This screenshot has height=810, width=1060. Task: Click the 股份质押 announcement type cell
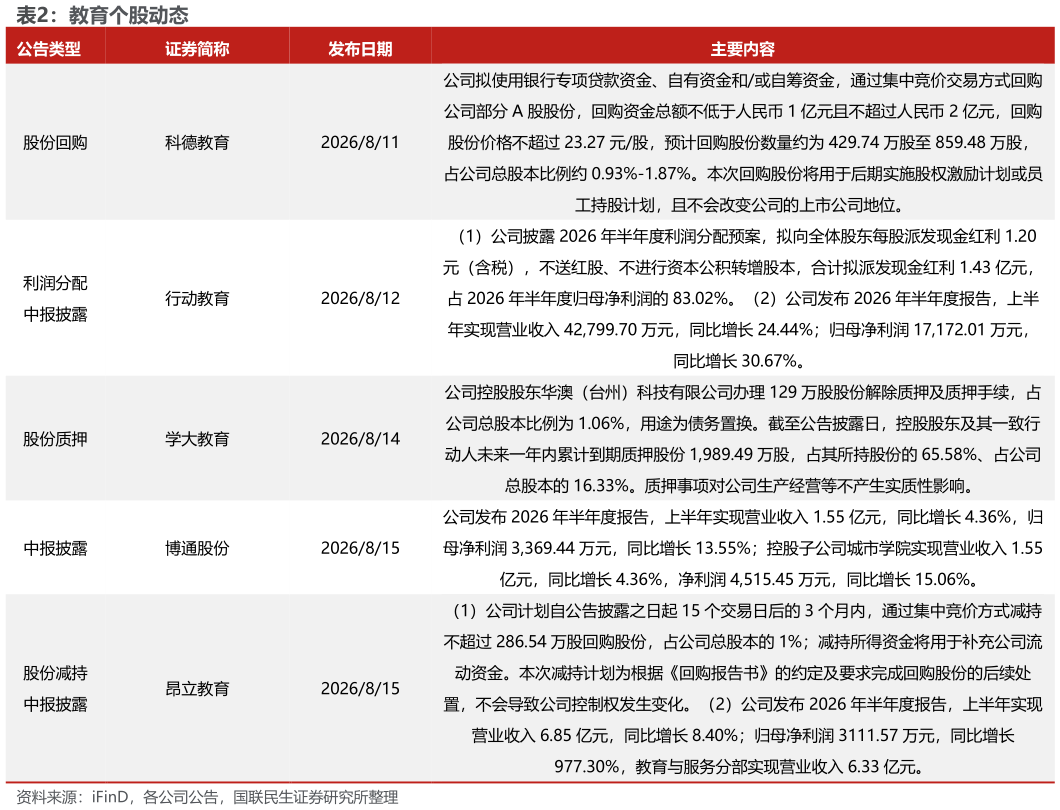55,439
